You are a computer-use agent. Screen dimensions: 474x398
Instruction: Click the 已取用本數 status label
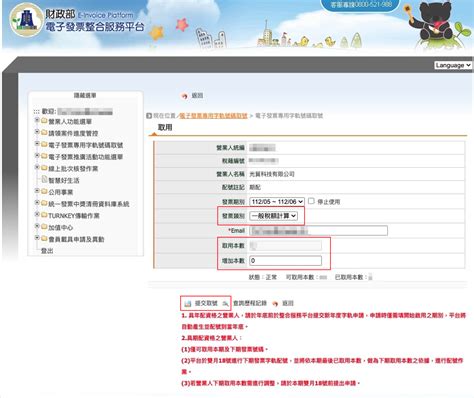pos(351,277)
